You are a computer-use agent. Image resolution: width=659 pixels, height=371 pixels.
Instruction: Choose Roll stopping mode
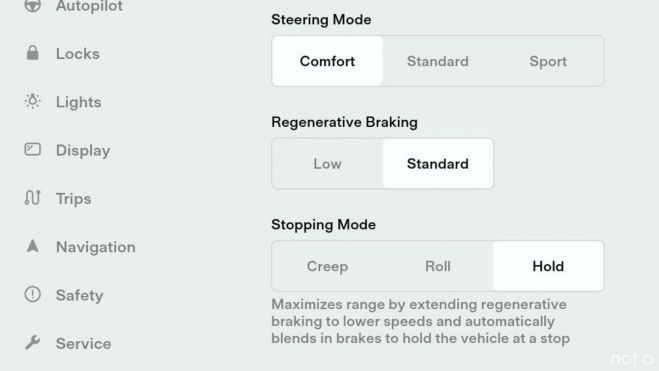click(438, 266)
